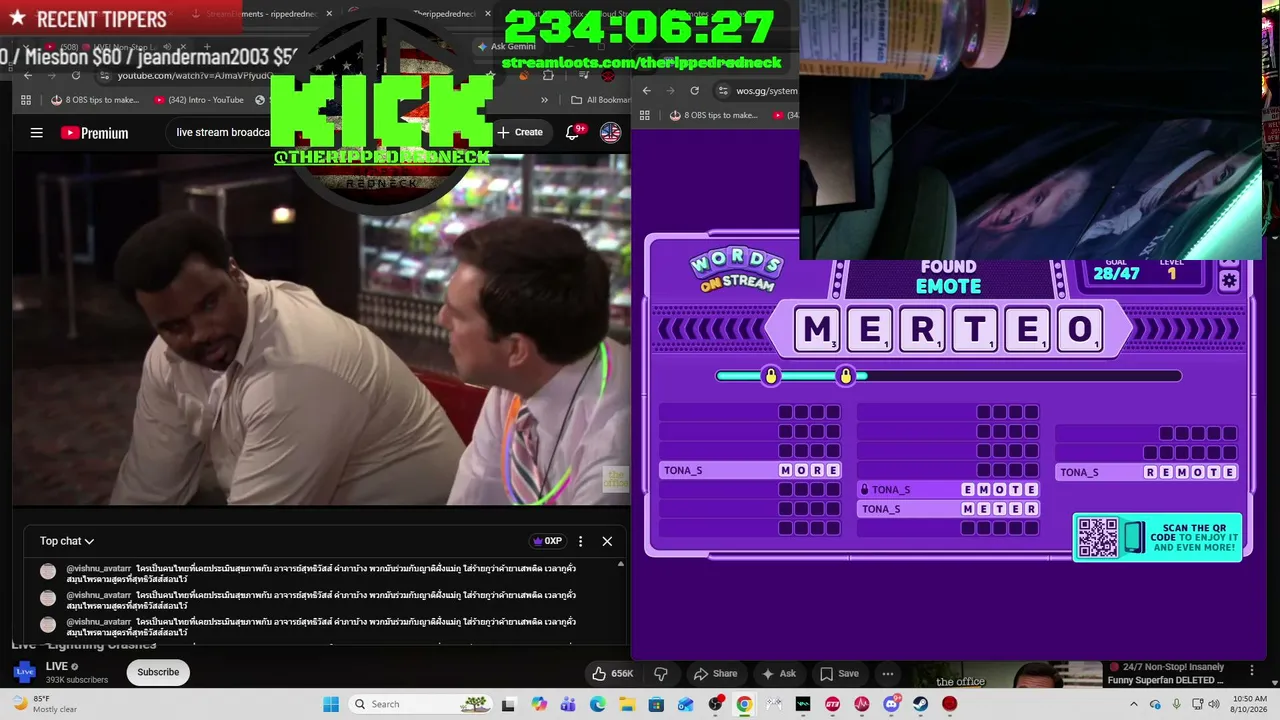Open the Windows Start menu

(331, 704)
